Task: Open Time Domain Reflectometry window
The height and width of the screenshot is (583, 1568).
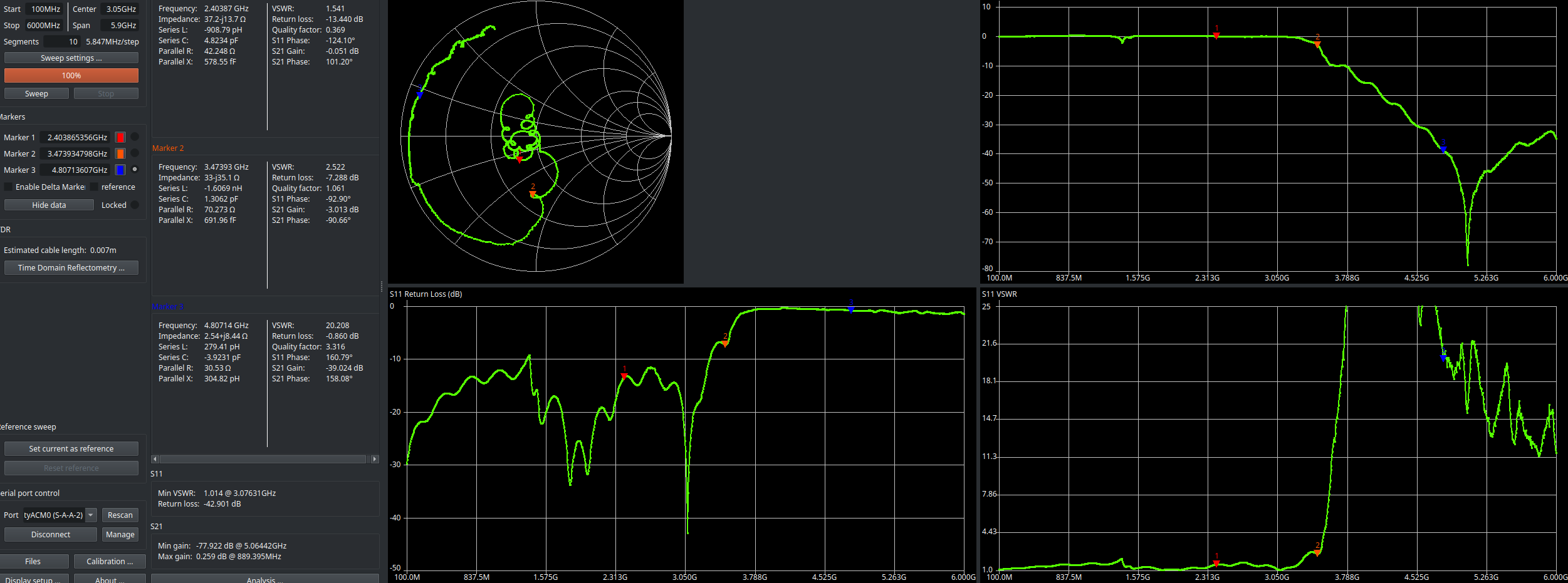Action: coord(71,267)
